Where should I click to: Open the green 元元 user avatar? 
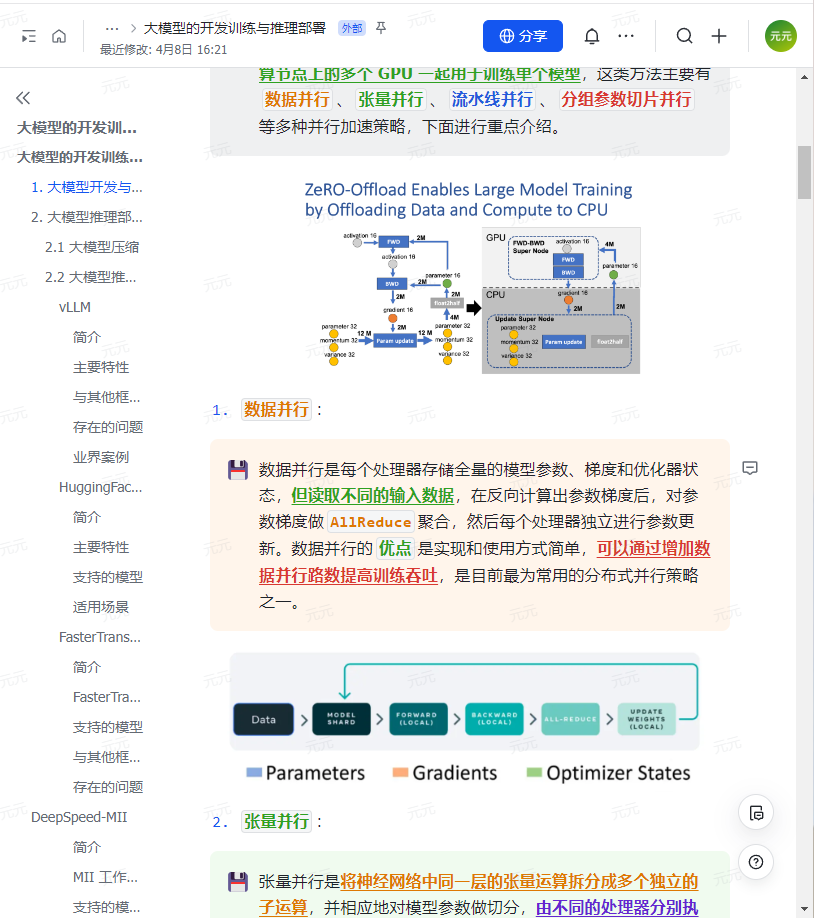click(x=781, y=36)
